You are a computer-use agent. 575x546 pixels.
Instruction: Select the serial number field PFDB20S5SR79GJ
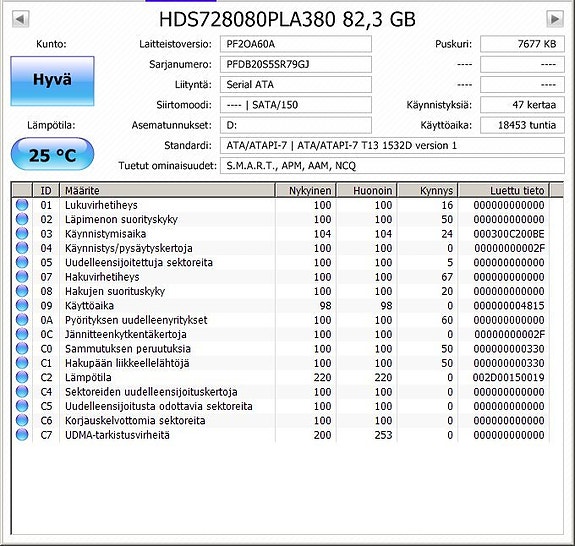(296, 65)
